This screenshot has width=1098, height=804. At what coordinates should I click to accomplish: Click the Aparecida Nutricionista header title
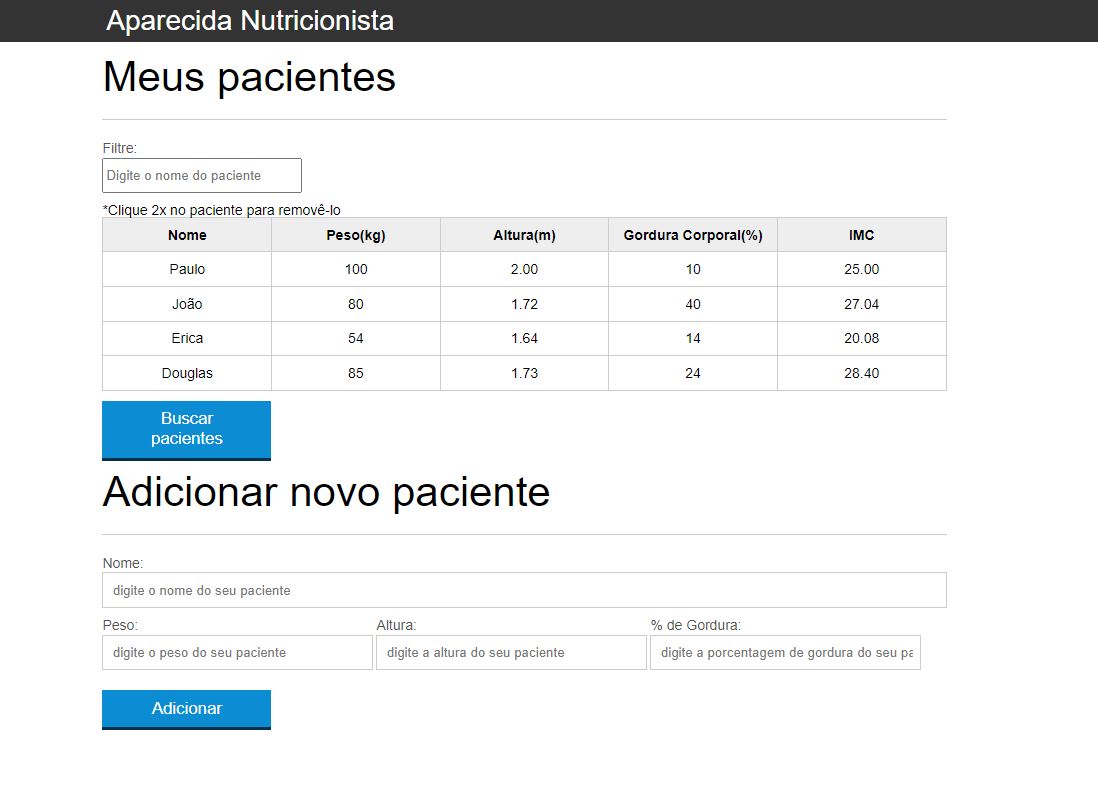click(x=251, y=20)
